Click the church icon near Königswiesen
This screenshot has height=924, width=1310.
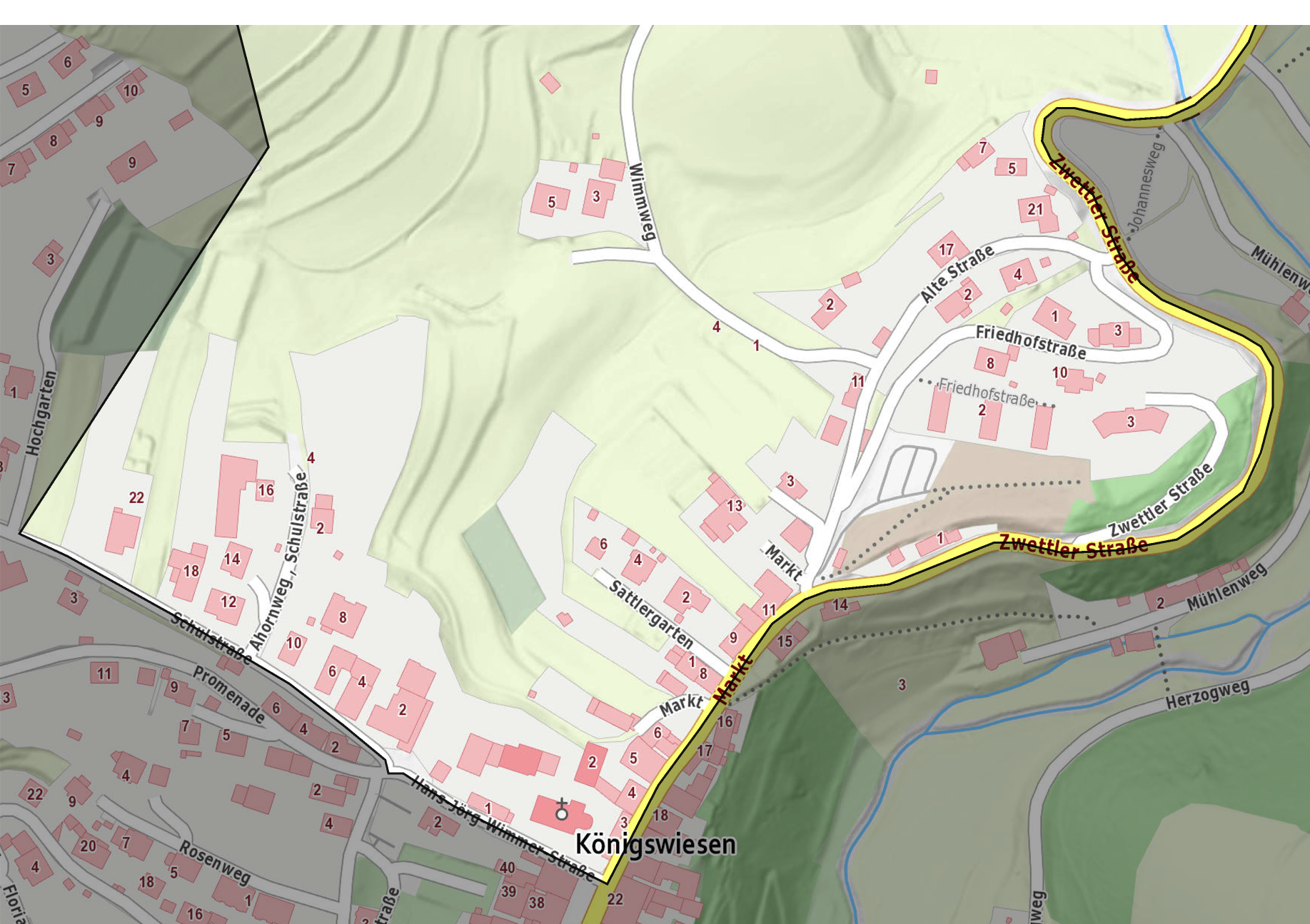pyautogui.click(x=562, y=810)
